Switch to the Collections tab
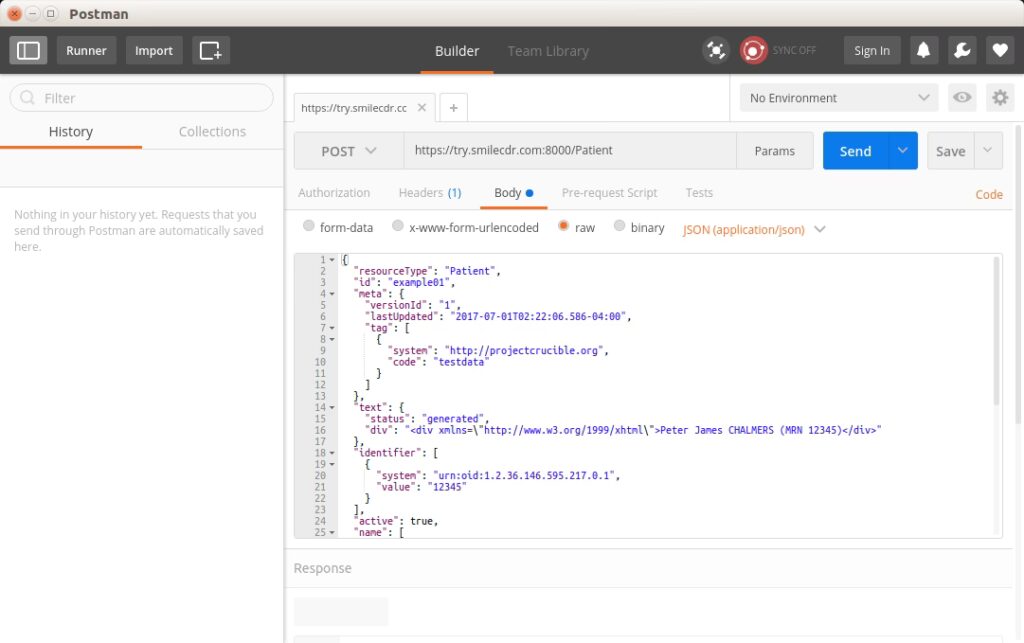Screen dimensions: 1024x643 pos(212,132)
